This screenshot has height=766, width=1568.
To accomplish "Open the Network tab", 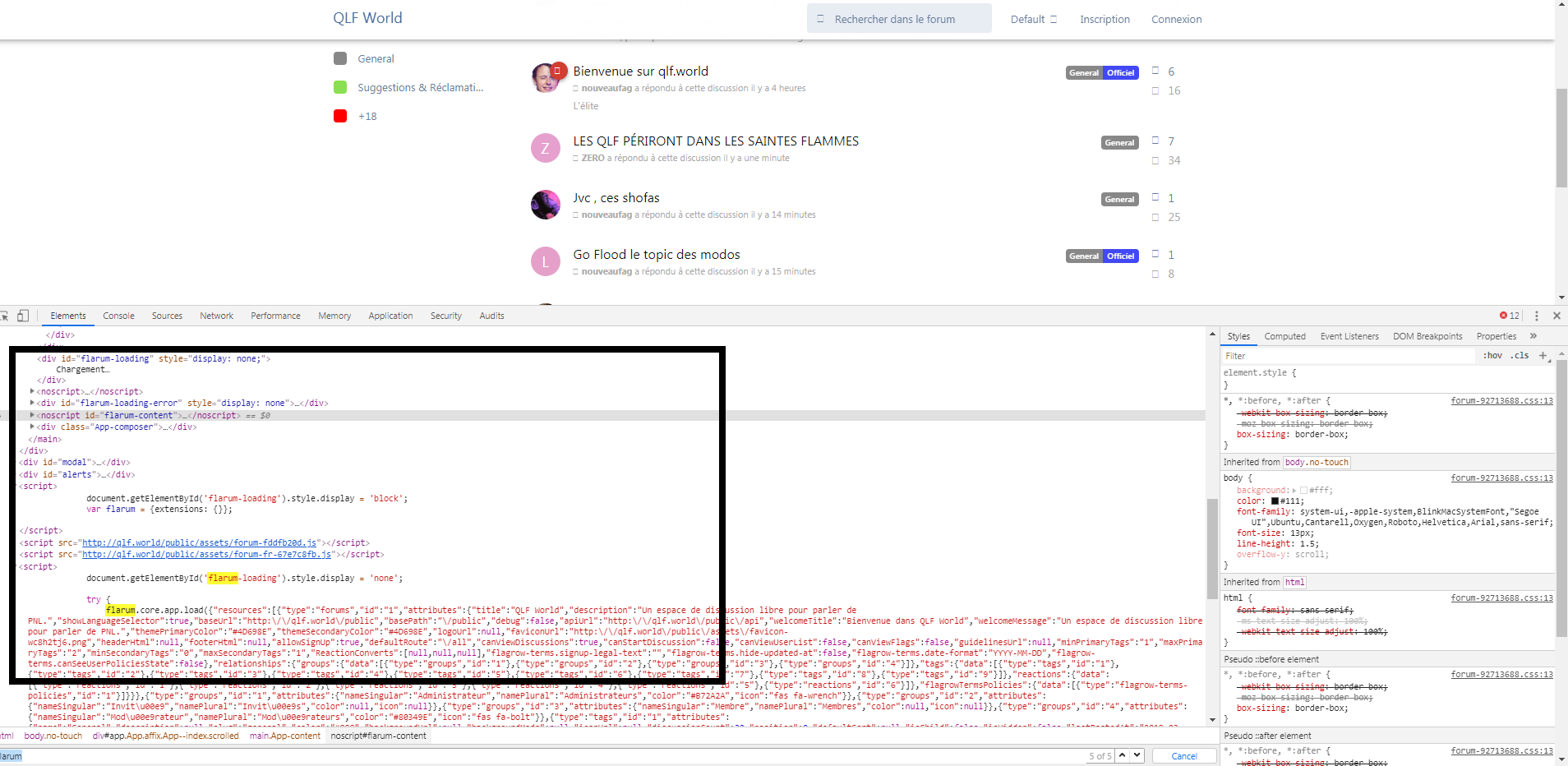I will click(217, 316).
